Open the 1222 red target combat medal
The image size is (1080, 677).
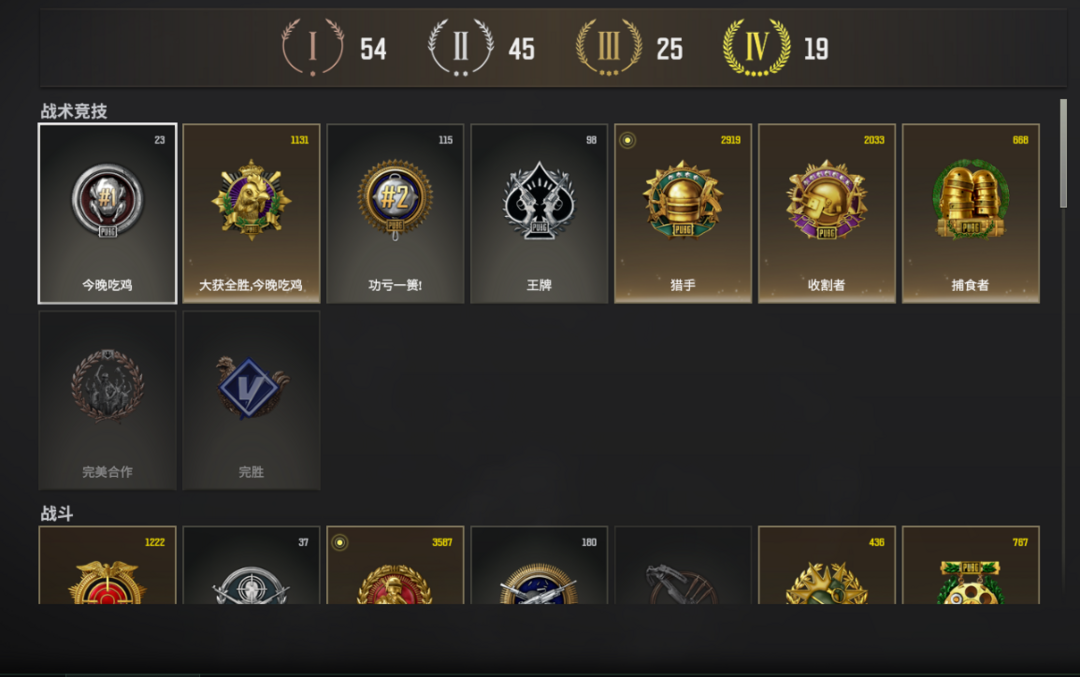click(x=107, y=565)
